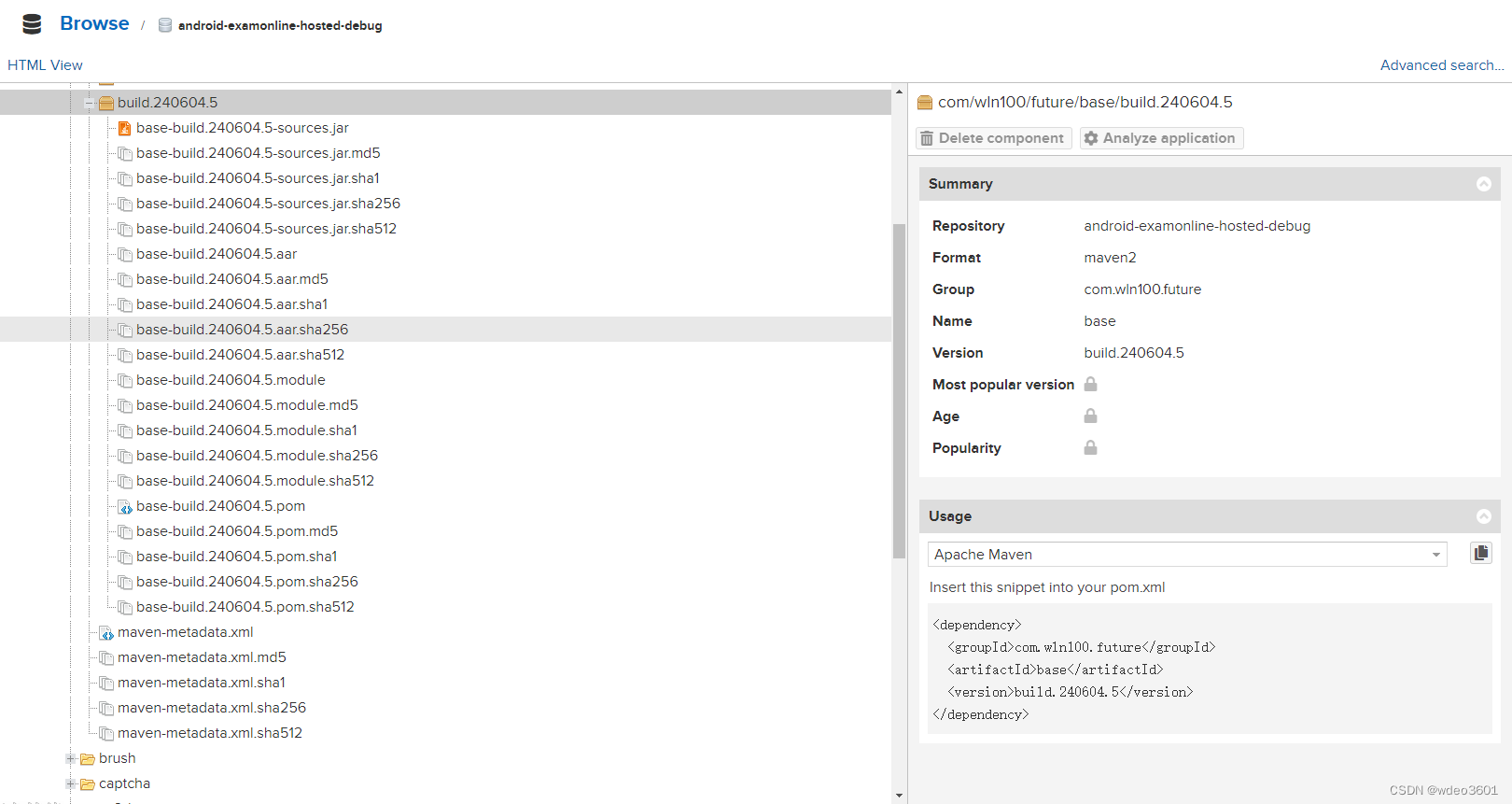Viewport: 1512px width, 804px height.
Task: Click the Version value build.240604.5
Action: coord(1134,353)
